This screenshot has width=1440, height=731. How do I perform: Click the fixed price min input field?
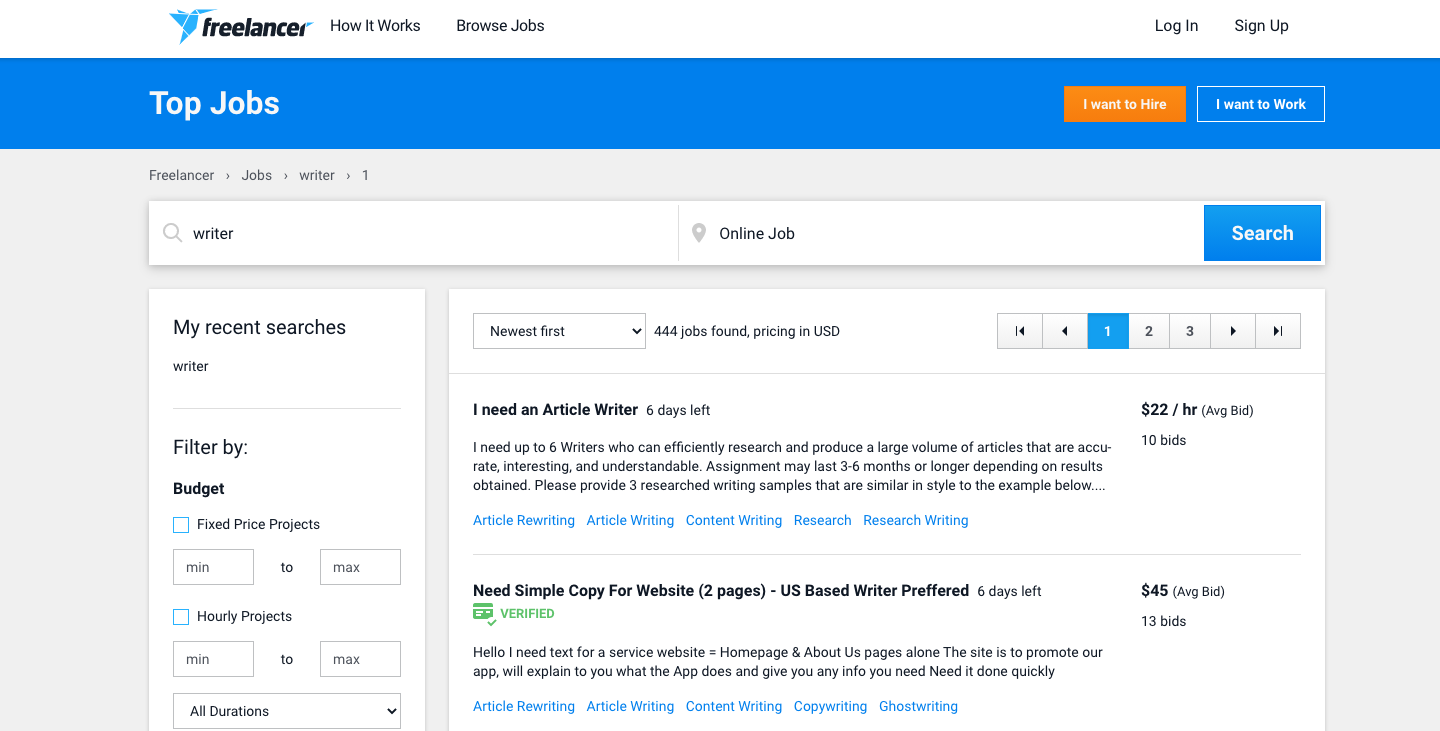point(213,567)
